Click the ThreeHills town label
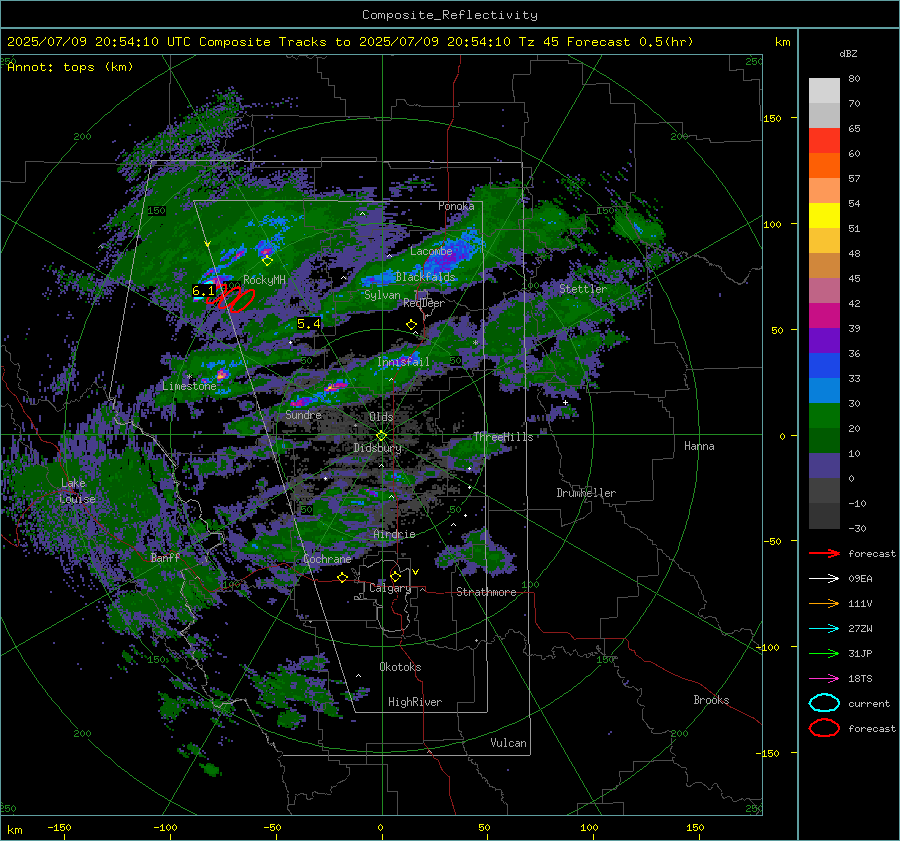 click(503, 437)
